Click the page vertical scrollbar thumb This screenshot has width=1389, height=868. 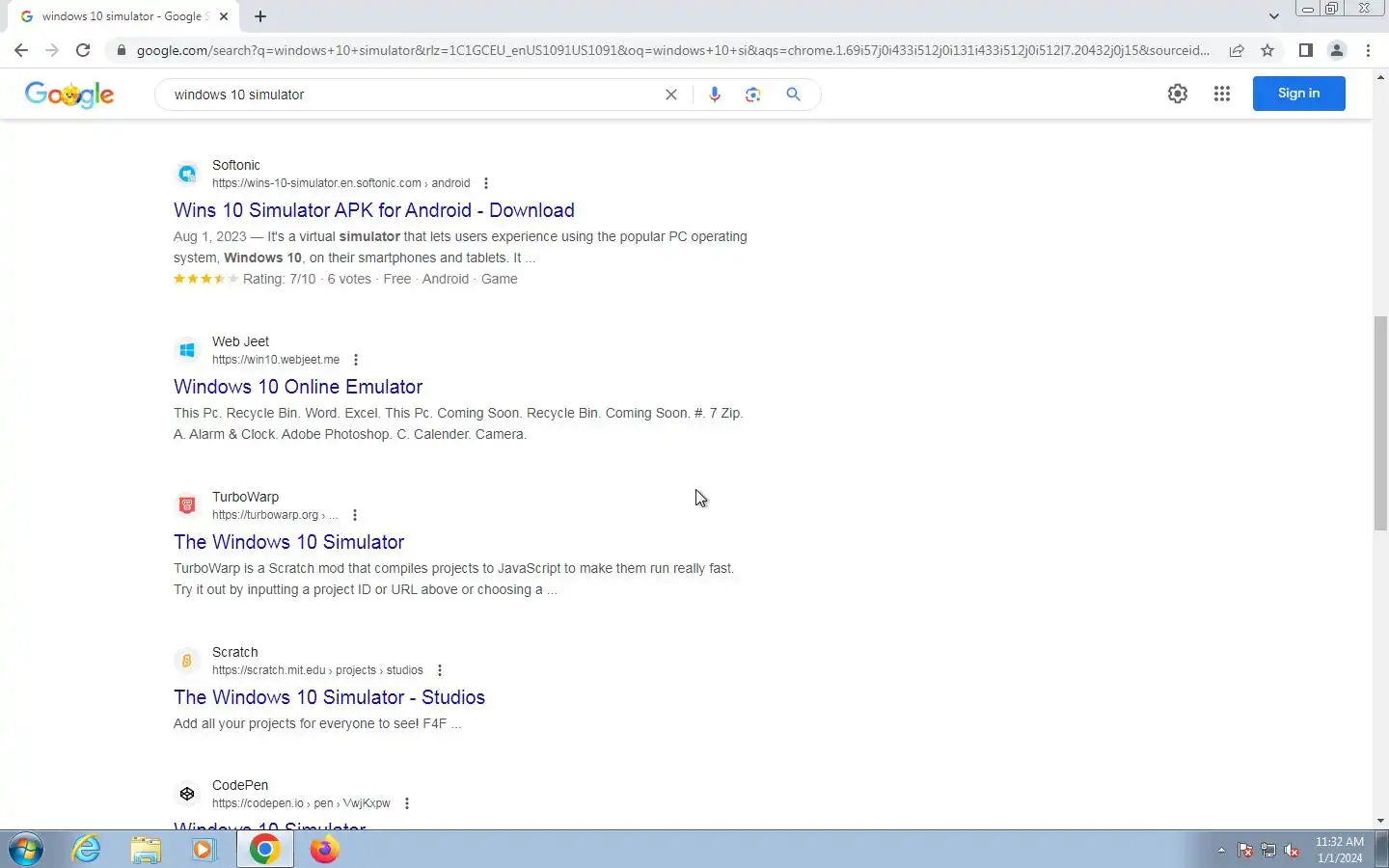1380,422
